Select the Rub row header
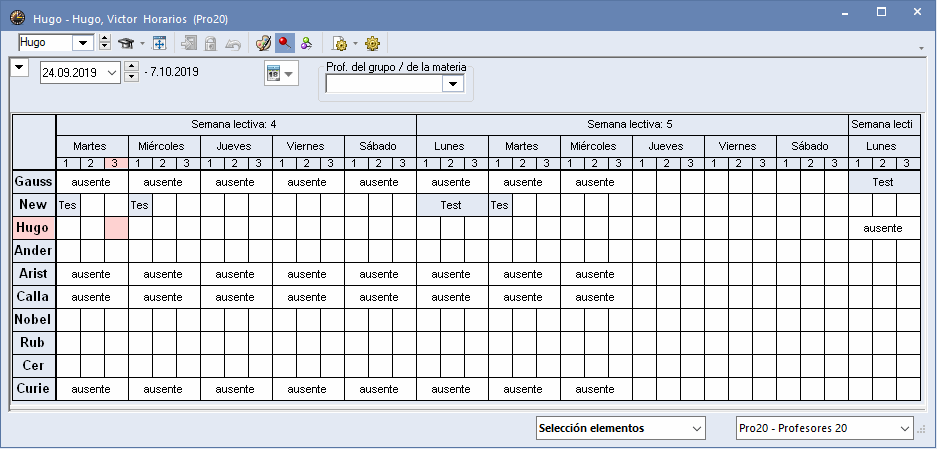 [x=33, y=343]
